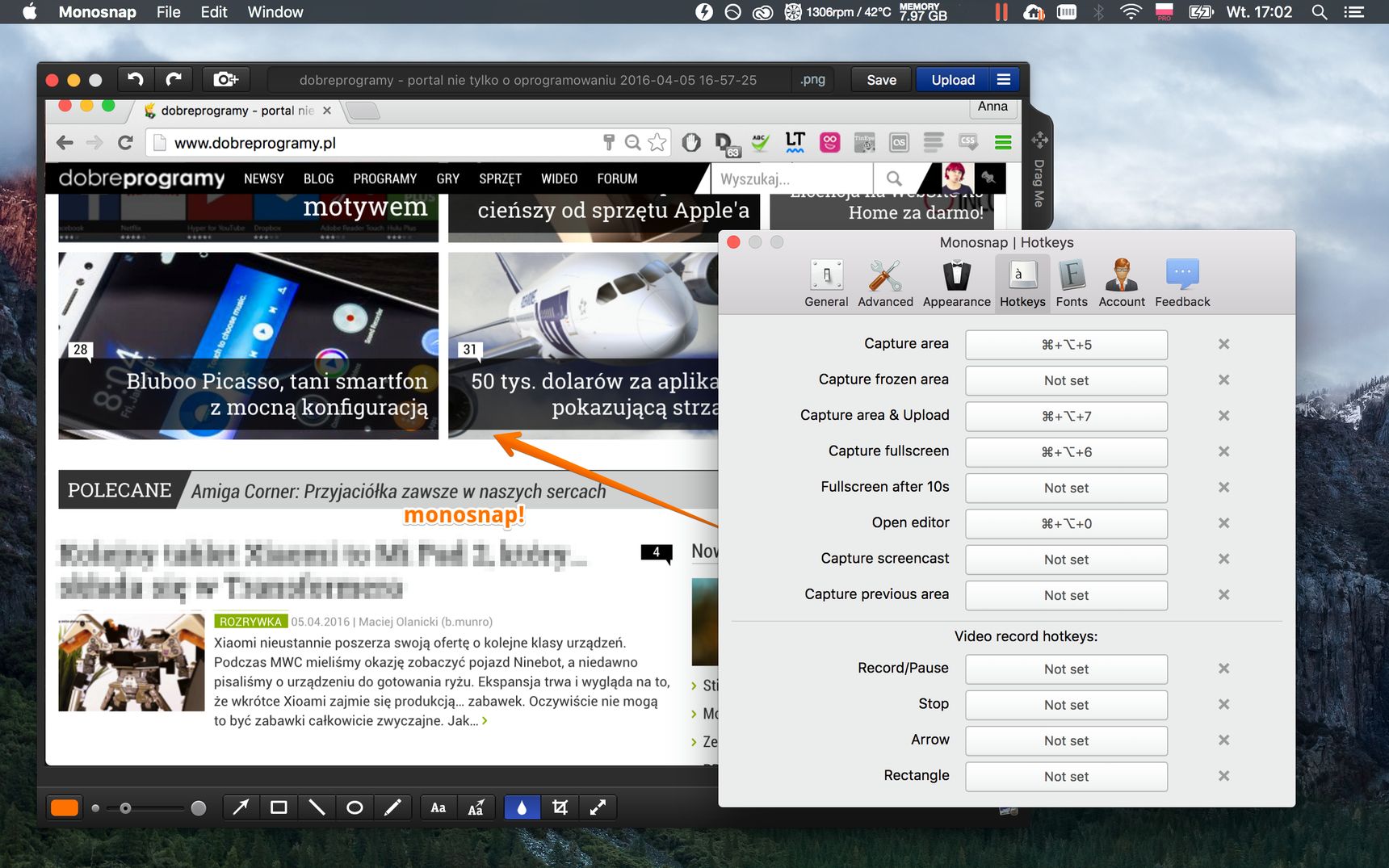The width and height of the screenshot is (1389, 868).
Task: Clear the Capture fullscreen hotkey
Action: 1224,451
